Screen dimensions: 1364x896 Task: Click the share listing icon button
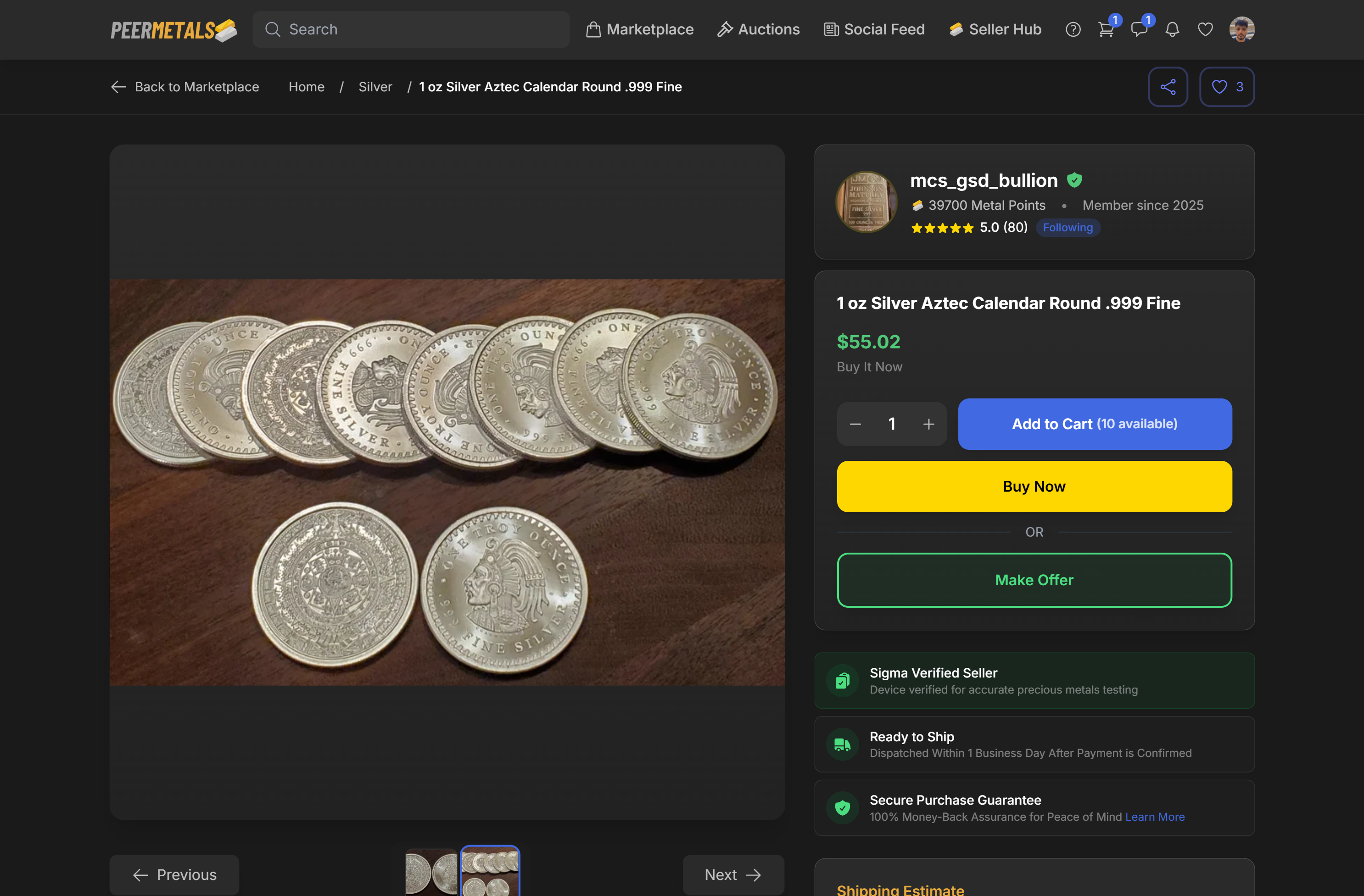coord(1168,87)
